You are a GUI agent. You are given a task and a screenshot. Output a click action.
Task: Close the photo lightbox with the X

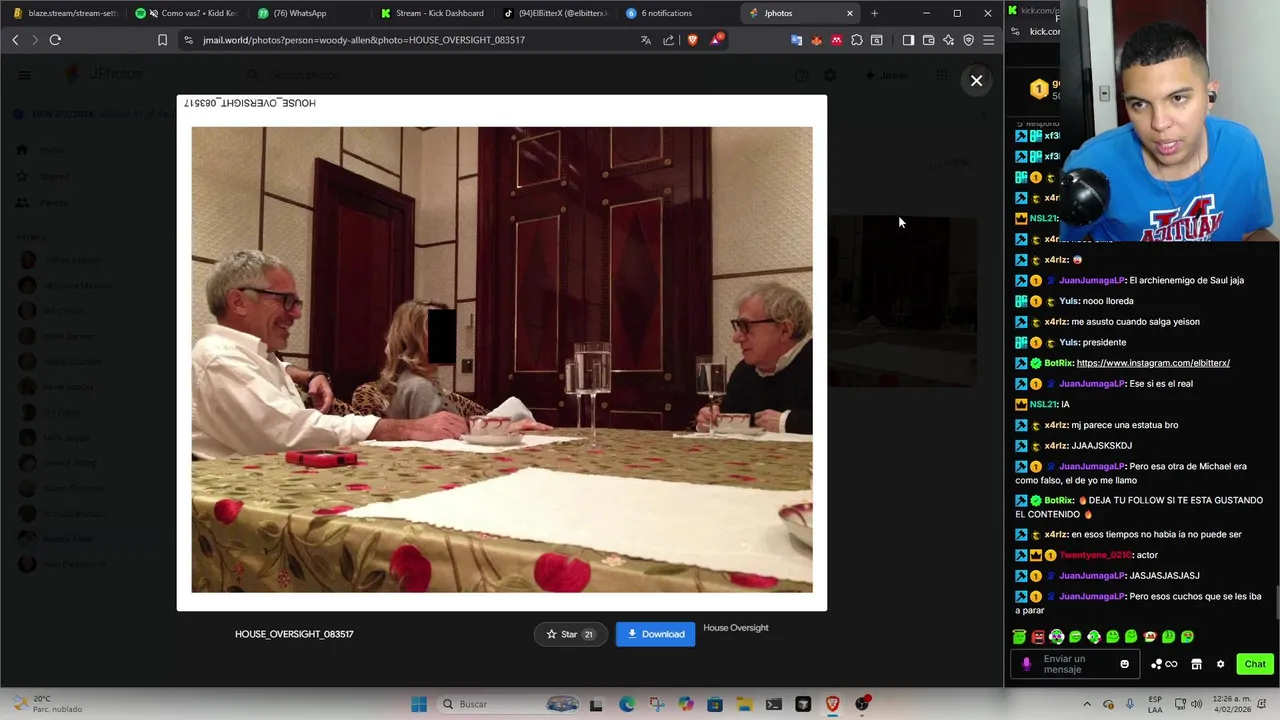coord(977,80)
